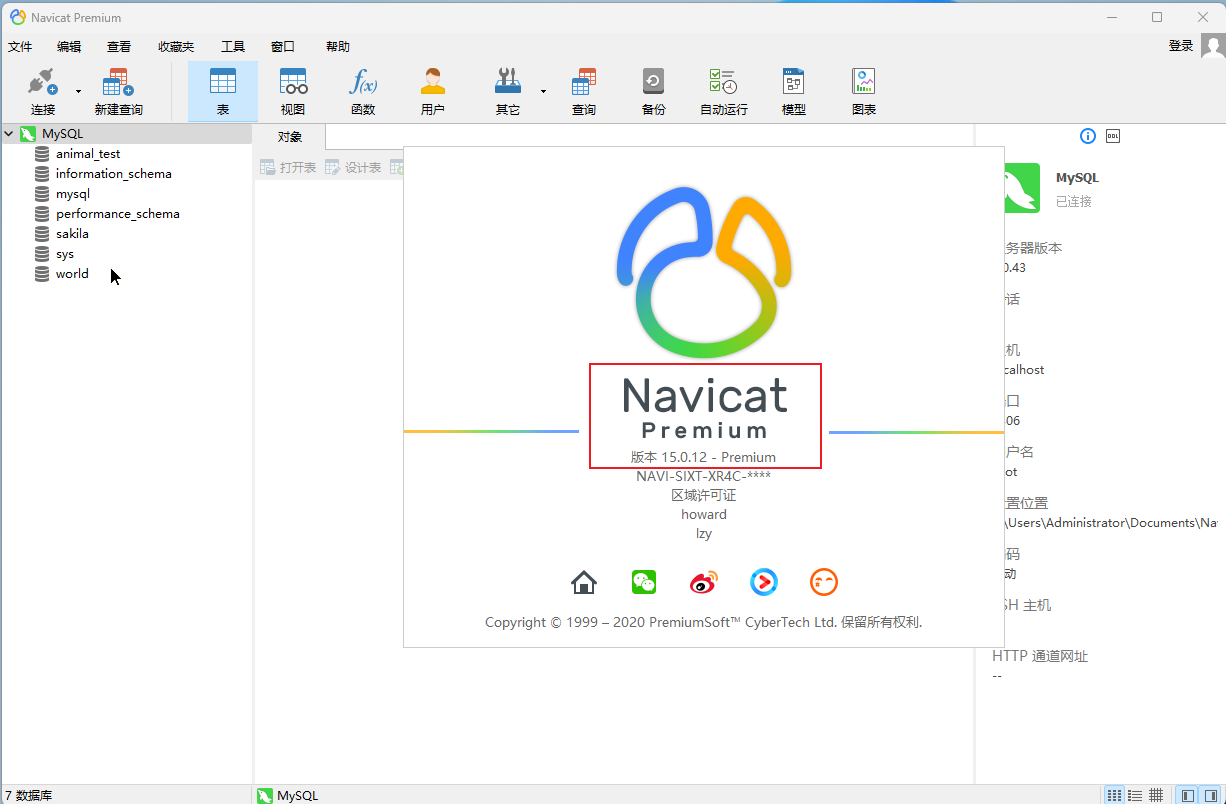Click the 用户 (User) toolbar icon
Screen dimensions: 1226x804
coord(433,92)
